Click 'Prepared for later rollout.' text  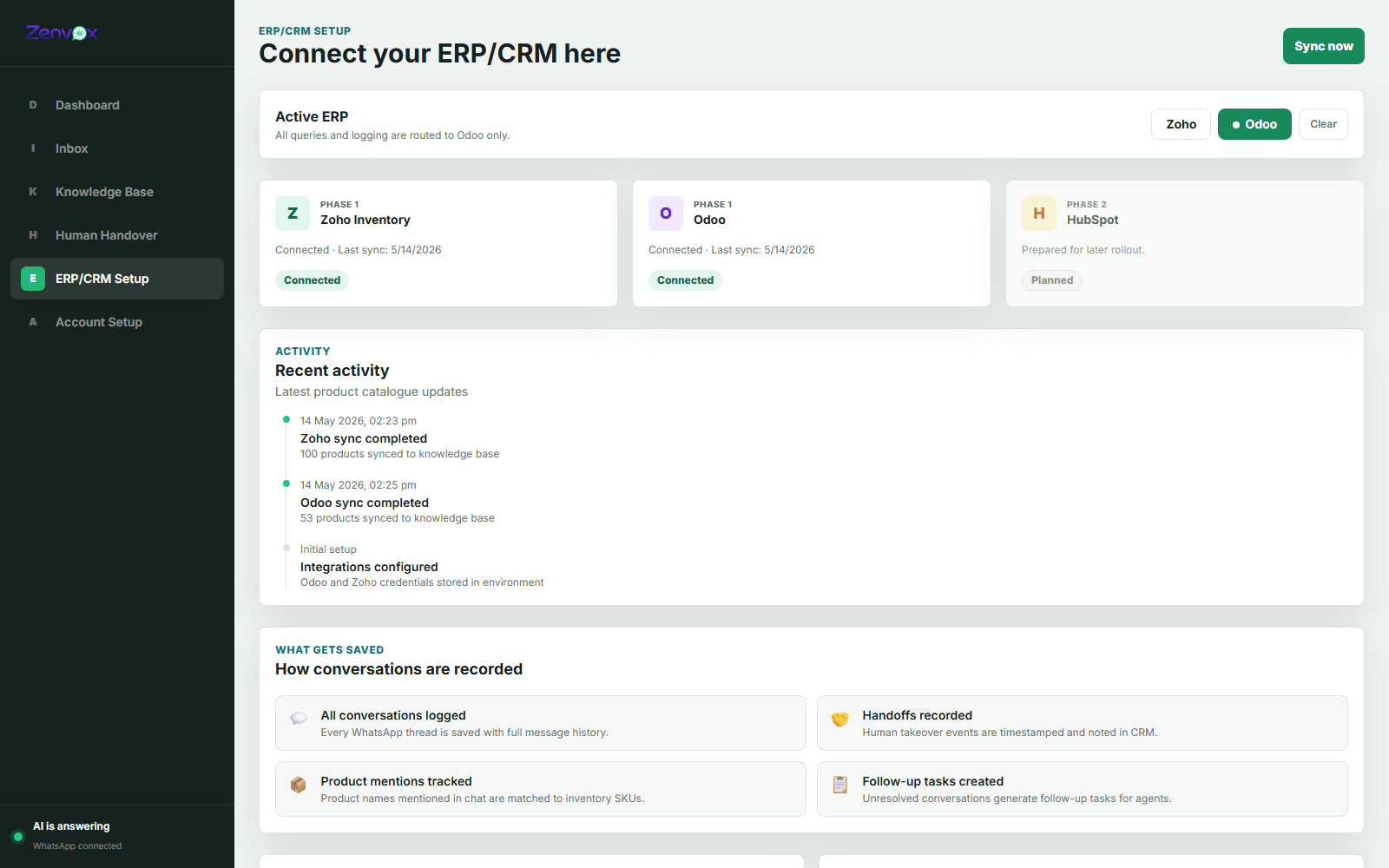[1083, 250]
